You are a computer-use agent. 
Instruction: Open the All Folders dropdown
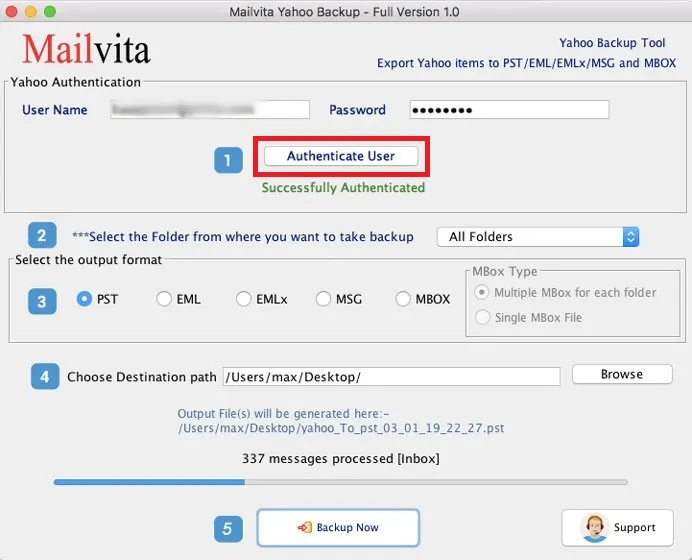tap(537, 237)
